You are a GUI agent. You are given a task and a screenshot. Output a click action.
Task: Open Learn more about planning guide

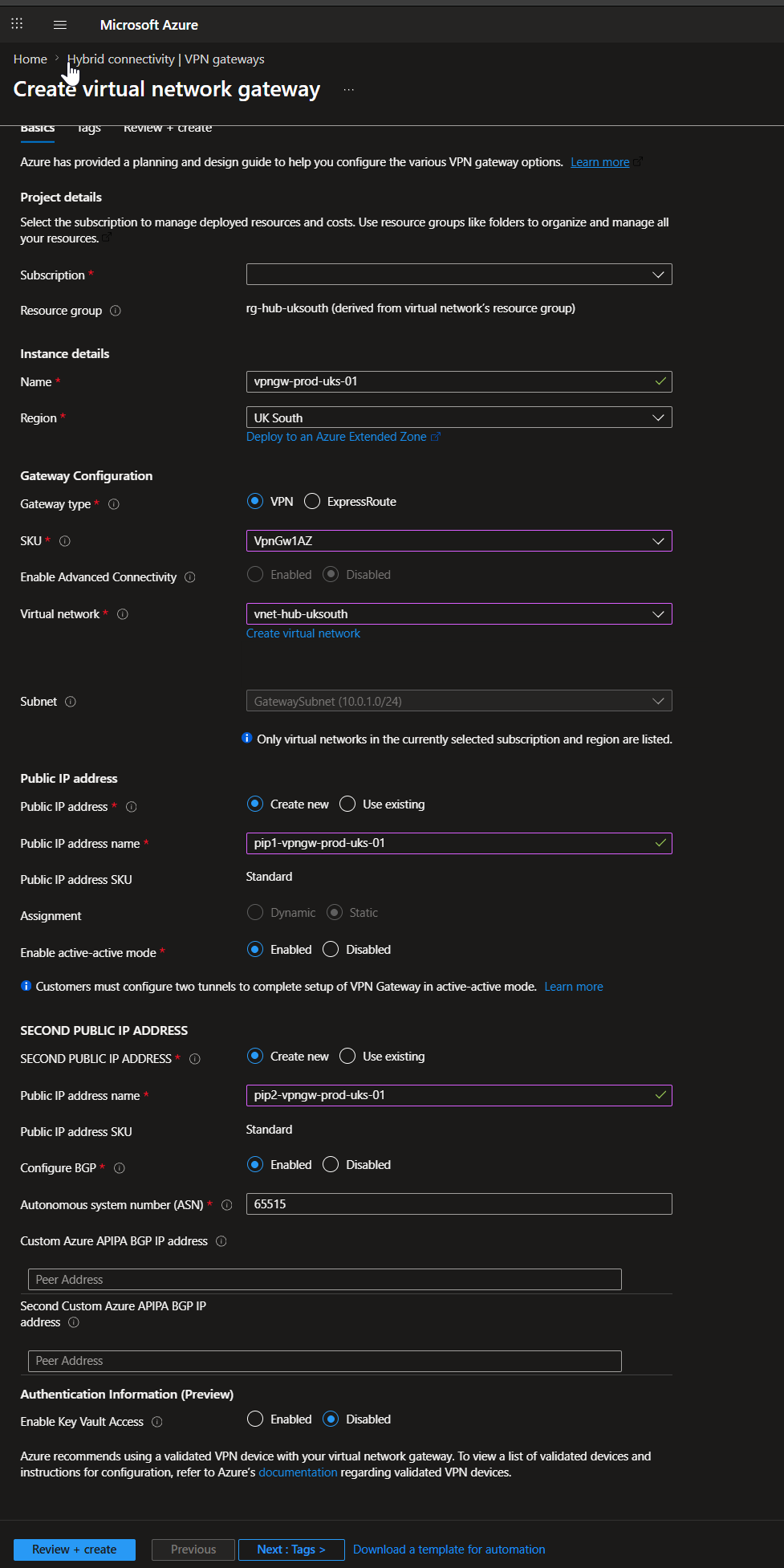pos(600,162)
